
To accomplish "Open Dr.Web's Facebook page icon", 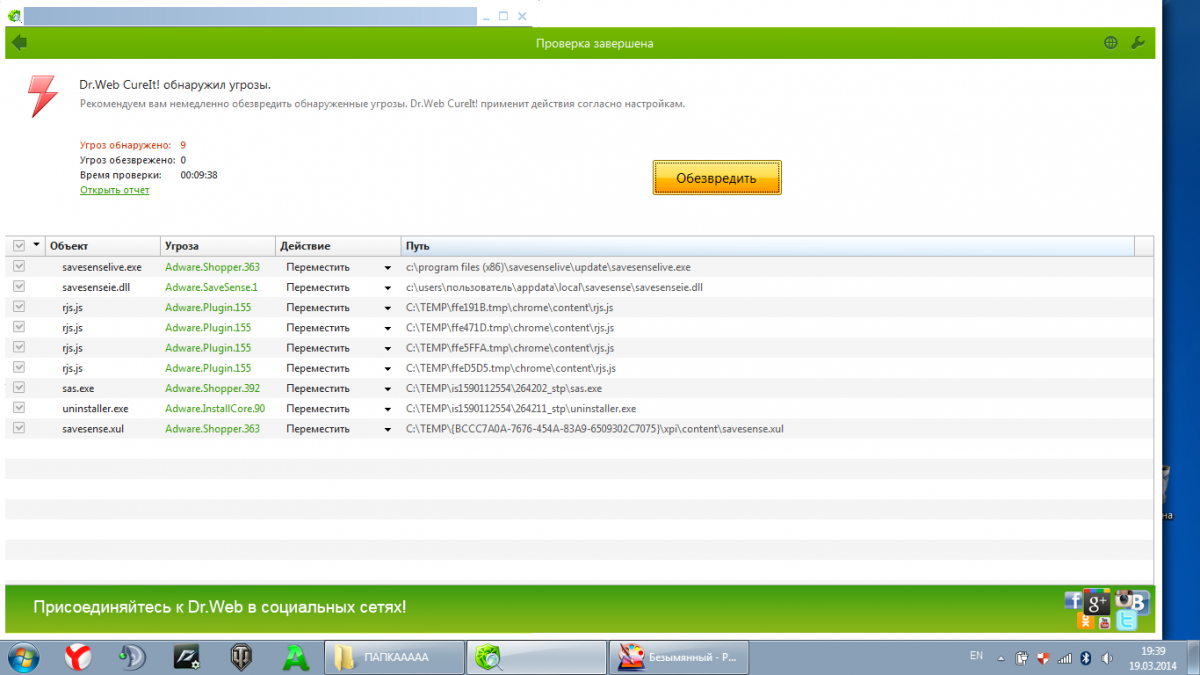I will (x=1073, y=600).
